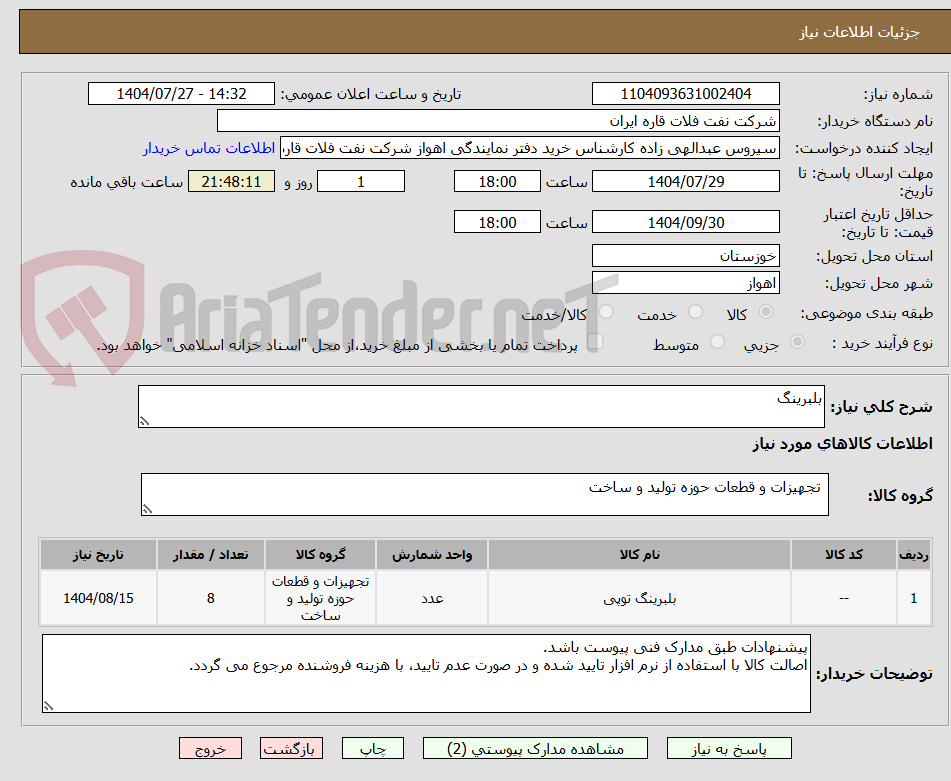Click the کد کالا column header
951x781 pixels.
click(x=844, y=555)
